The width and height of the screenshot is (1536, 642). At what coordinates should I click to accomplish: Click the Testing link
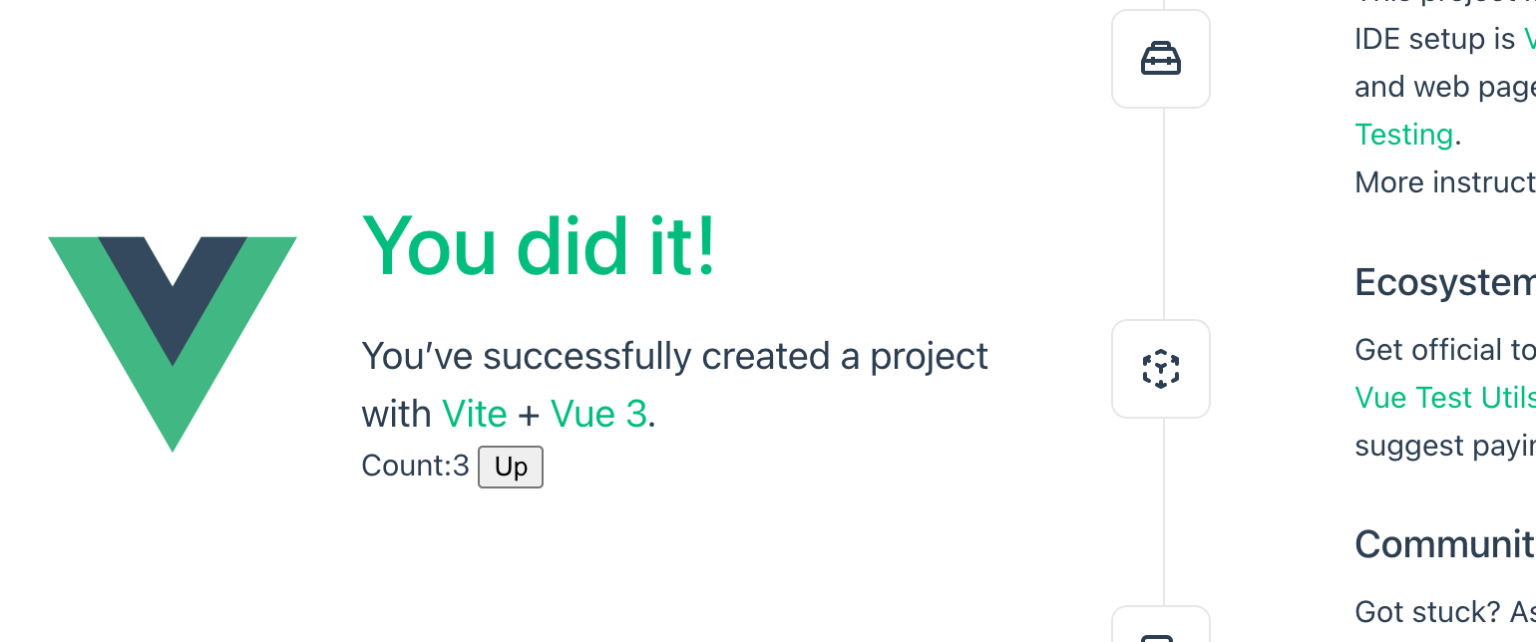1402,133
